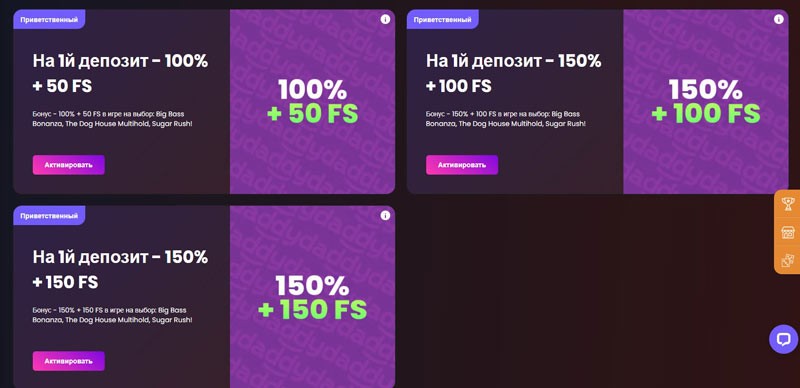Open info icon on 150% + 100 FS card
This screenshot has height=388, width=800.
coord(779,19)
